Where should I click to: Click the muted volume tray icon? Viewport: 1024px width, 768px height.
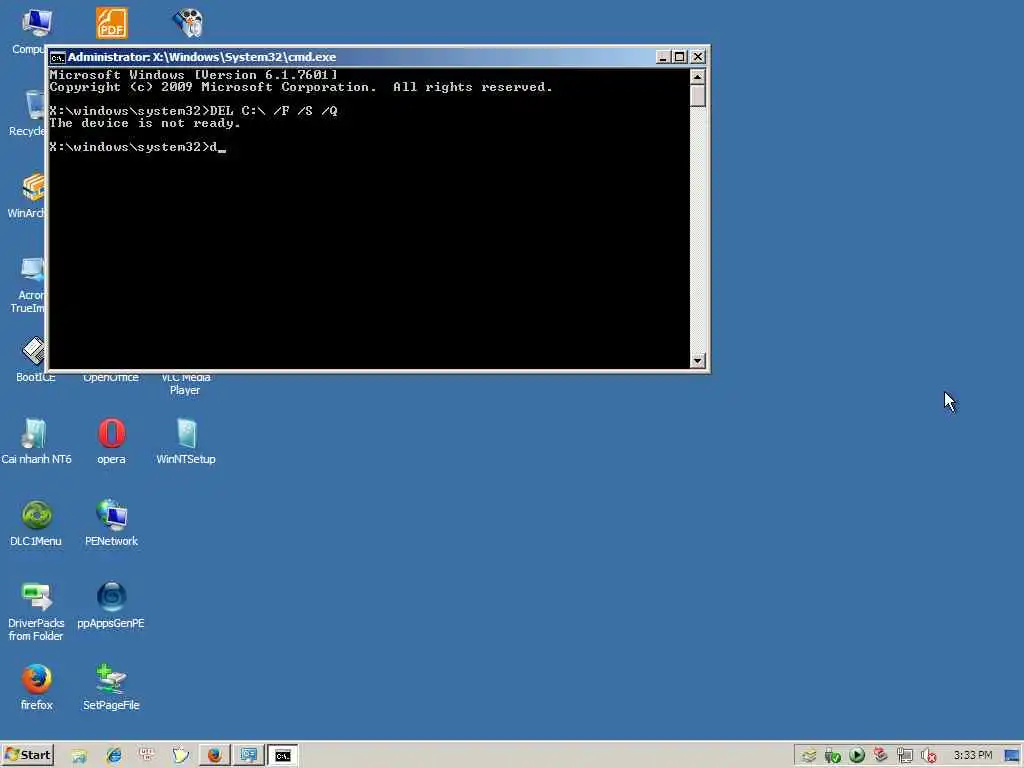(x=928, y=756)
